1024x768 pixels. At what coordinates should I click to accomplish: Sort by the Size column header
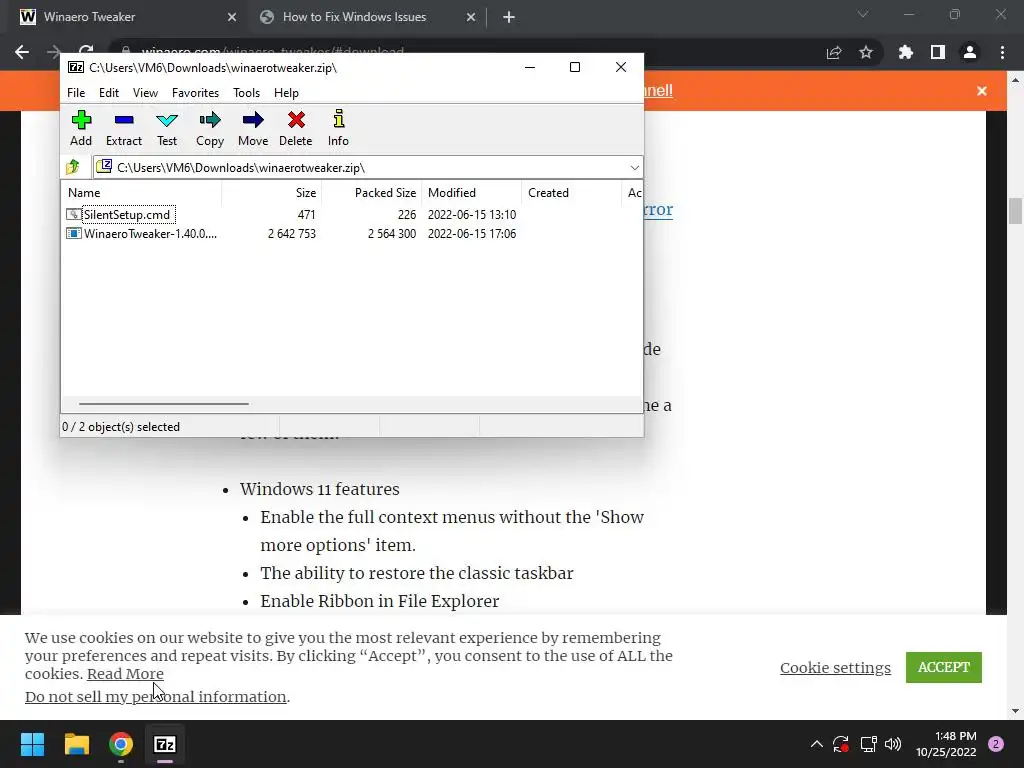coord(272,193)
